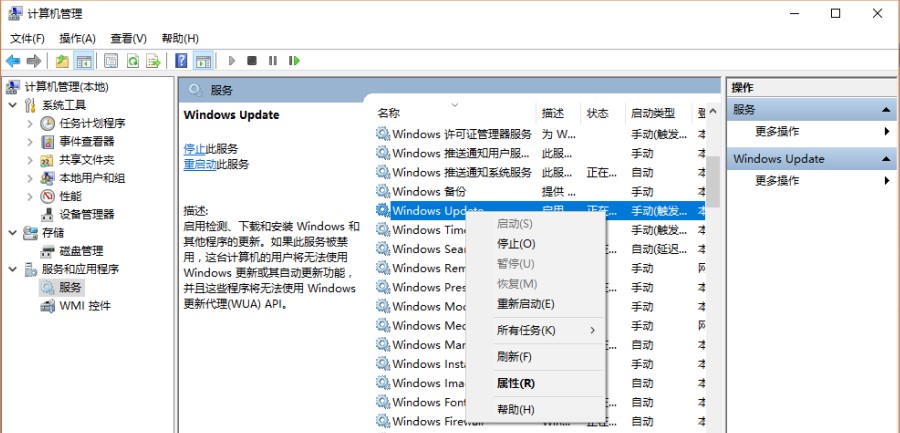Go back with the blue left arrow
Image resolution: width=900 pixels, height=433 pixels.
(x=13, y=60)
